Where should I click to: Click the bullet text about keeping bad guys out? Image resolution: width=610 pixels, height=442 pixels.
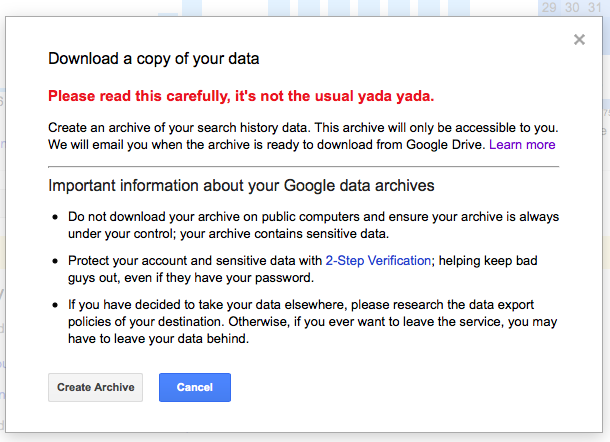[303, 269]
